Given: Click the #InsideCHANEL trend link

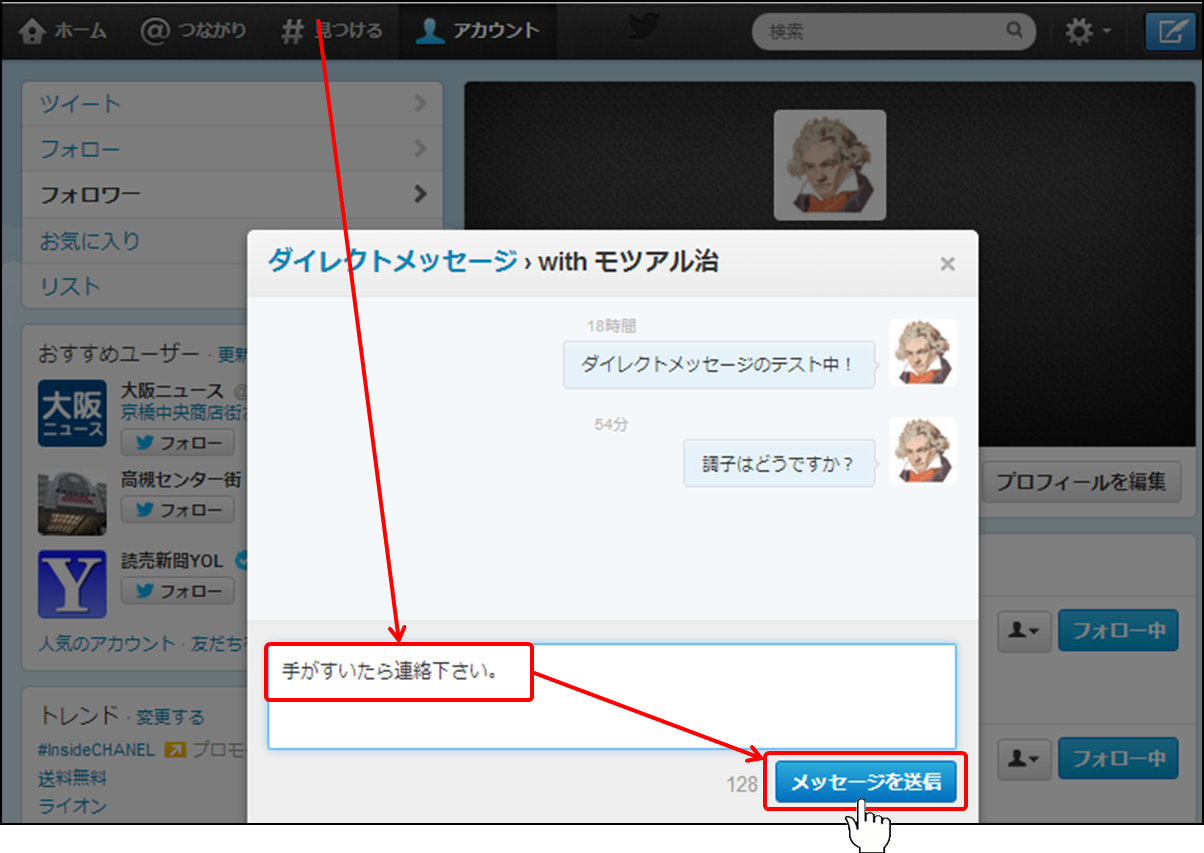Looking at the screenshot, I should (x=97, y=749).
